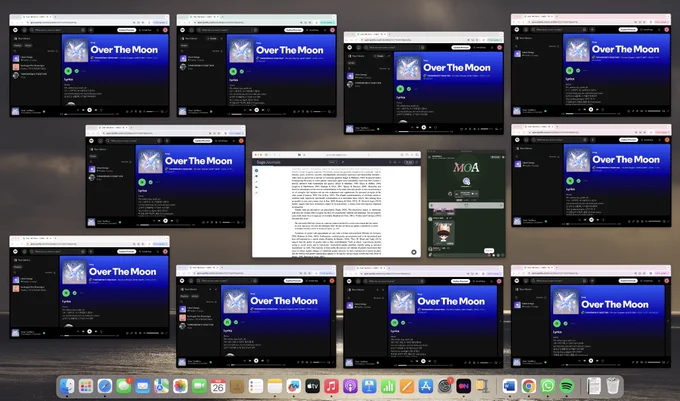Launch Freeform from the Dock
Screen dimensions: 680x401
click(294, 386)
